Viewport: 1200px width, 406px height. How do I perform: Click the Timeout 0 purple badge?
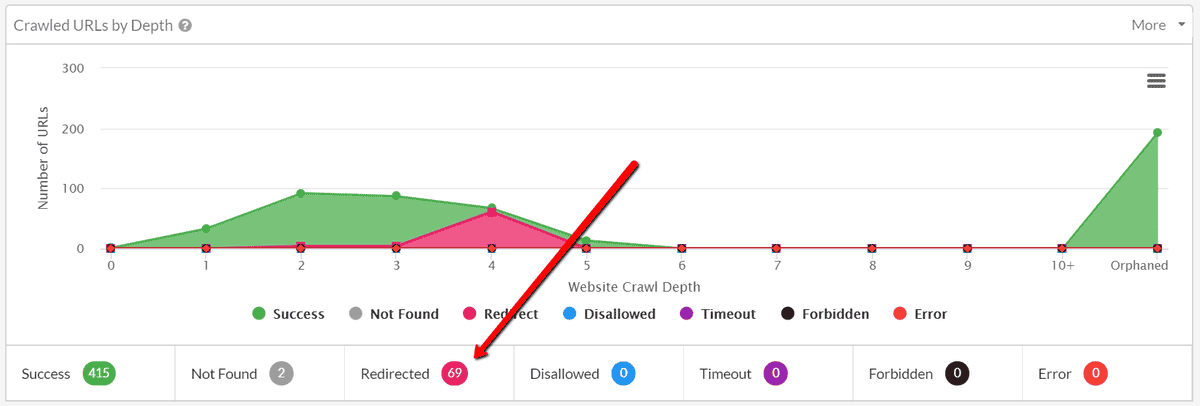(775, 374)
